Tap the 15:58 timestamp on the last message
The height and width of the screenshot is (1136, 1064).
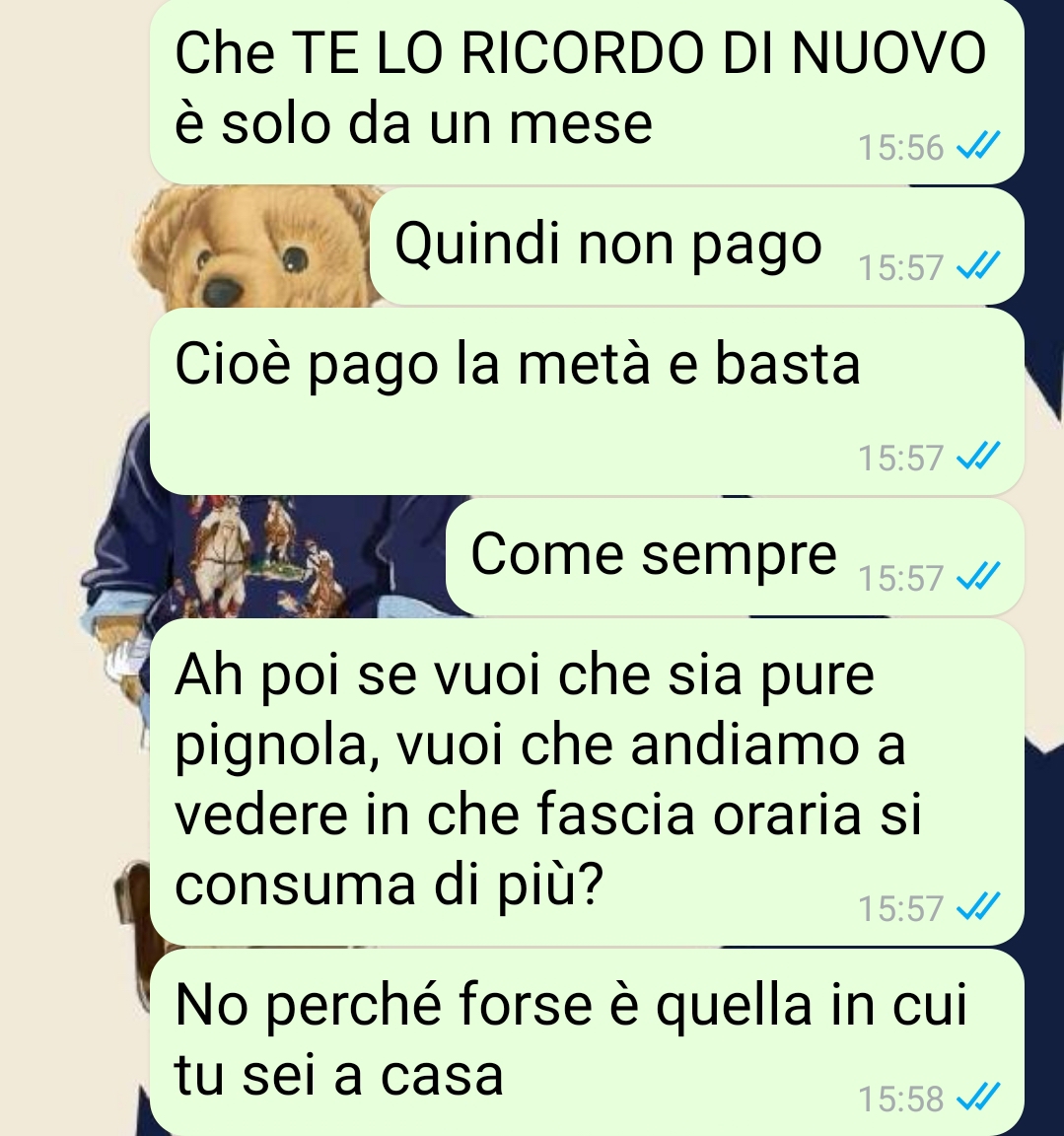[901, 1099]
